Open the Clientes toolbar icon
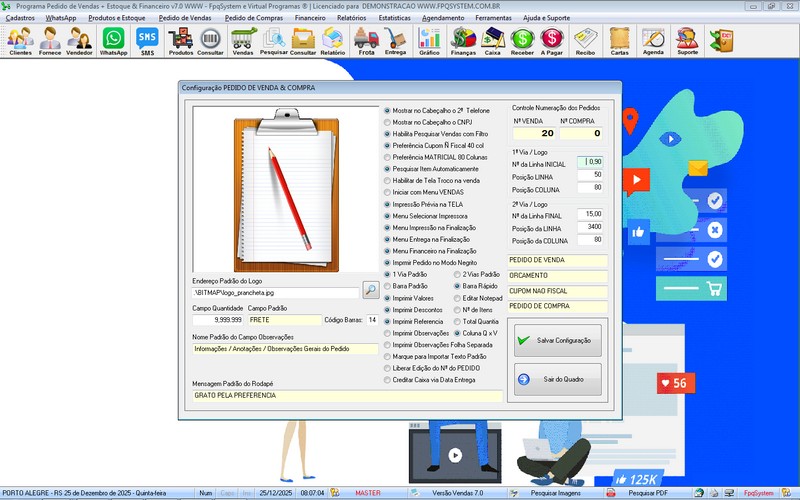This screenshot has height=500, width=800. (20, 41)
